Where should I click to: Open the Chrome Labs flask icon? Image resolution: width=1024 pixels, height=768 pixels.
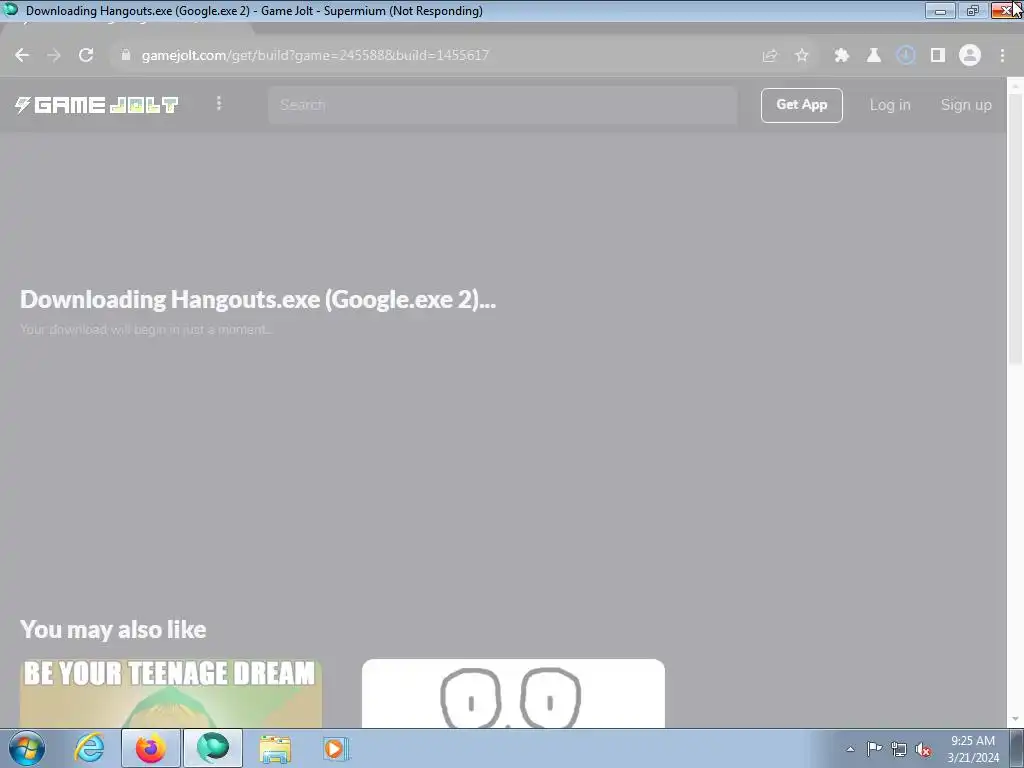(874, 56)
